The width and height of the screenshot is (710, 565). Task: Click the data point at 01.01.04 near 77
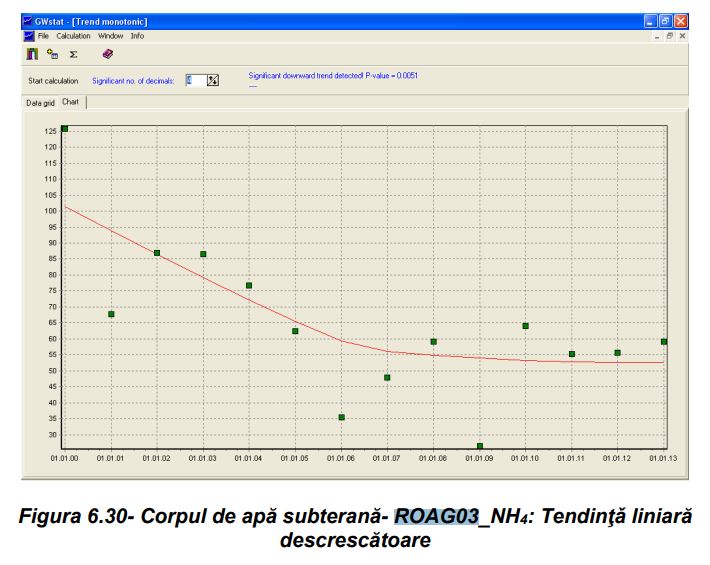[249, 286]
